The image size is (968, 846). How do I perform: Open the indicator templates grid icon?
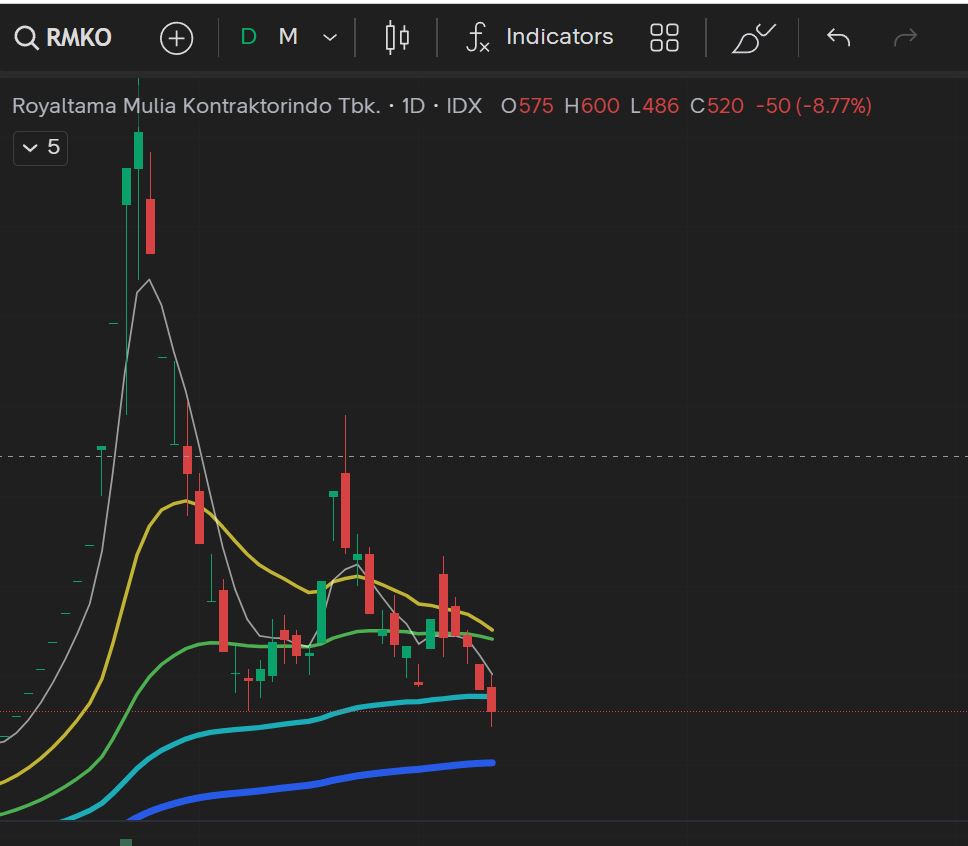click(x=664, y=38)
